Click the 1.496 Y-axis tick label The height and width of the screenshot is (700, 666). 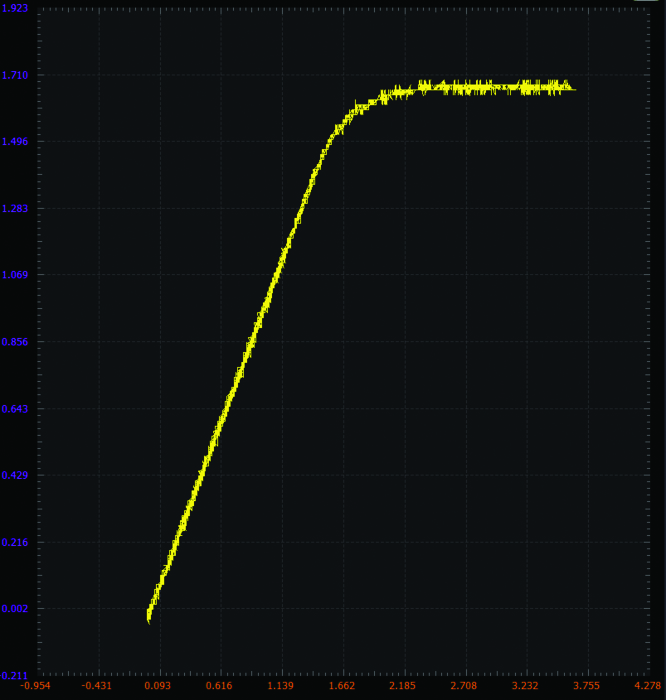coord(15,142)
